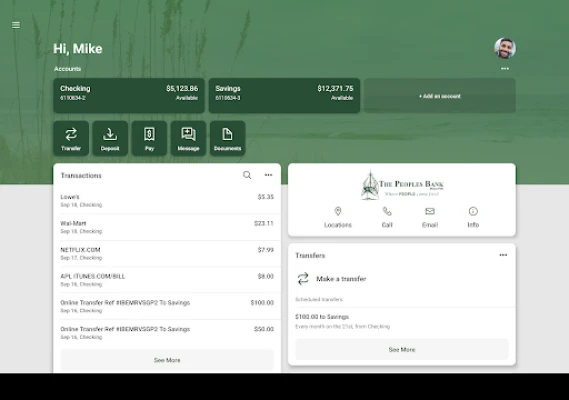Viewport: 569px width, 400px height.
Task: Open the Documents quick action
Action: coord(228,138)
